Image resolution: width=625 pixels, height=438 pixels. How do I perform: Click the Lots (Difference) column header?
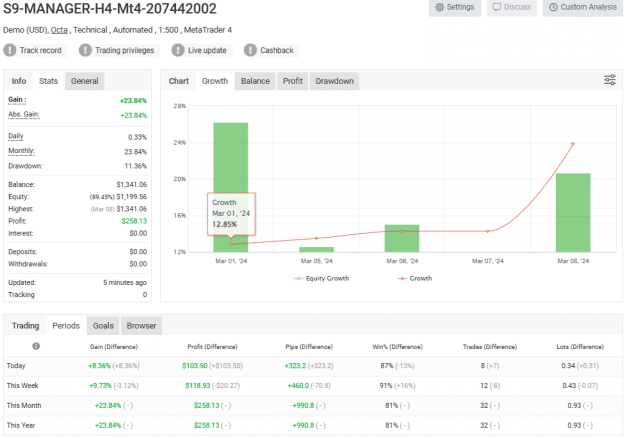pyautogui.click(x=580, y=347)
